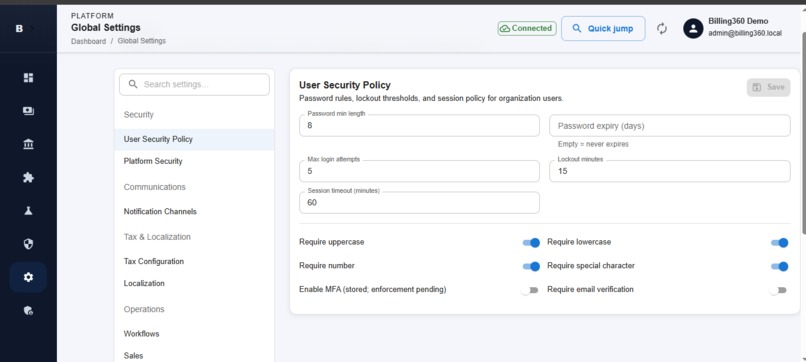Image resolution: width=806 pixels, height=362 pixels.
Task: Toggle Require lowercase switch
Action: [779, 242]
